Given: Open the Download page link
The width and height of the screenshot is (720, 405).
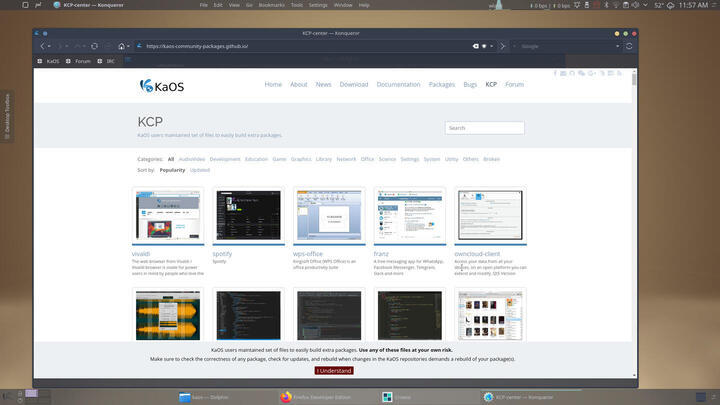Looking at the screenshot, I should coord(354,84).
